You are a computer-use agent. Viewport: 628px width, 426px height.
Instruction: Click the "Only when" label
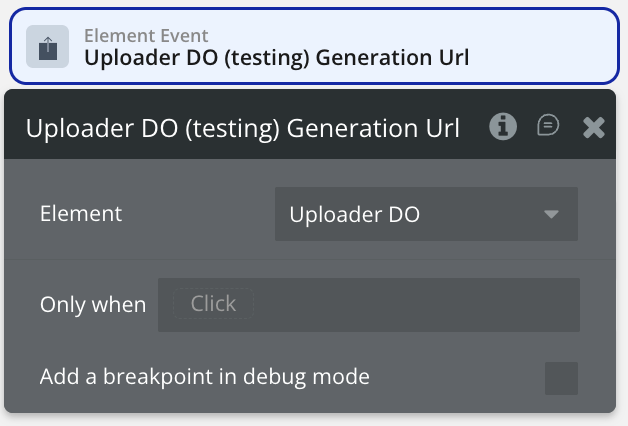[x=93, y=304]
